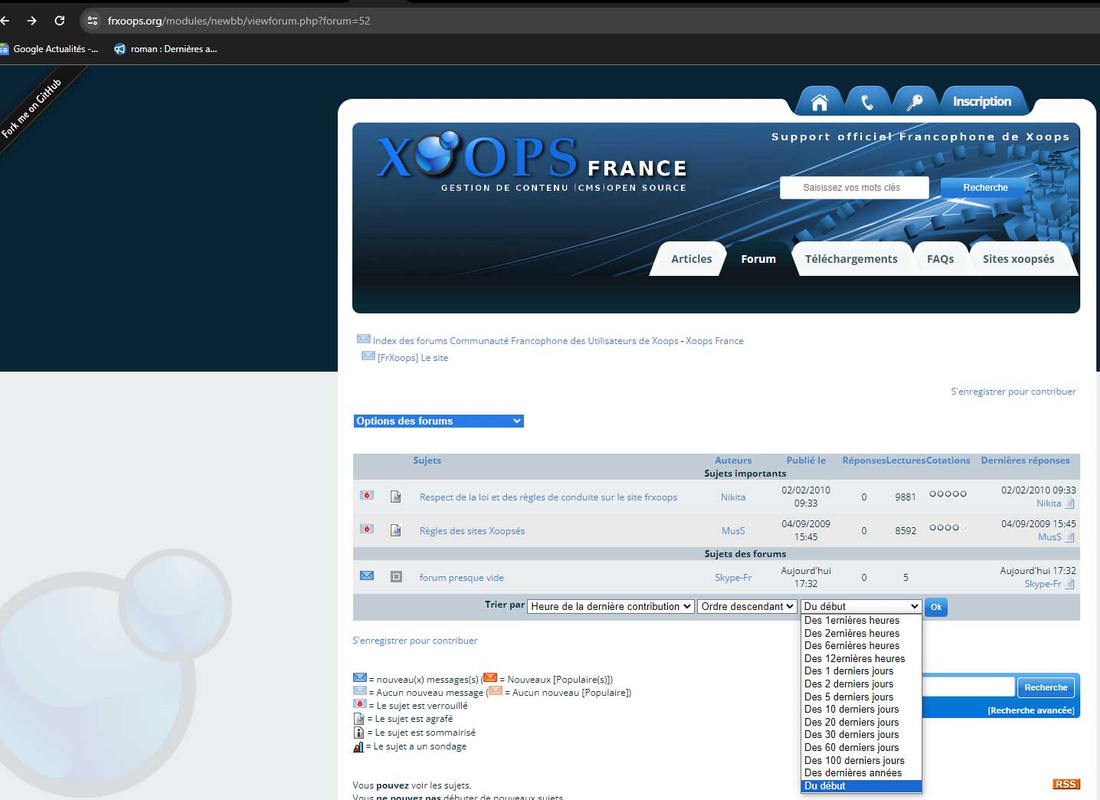
Task: Open author Skype-Fr profile in Auteurs column
Action: [733, 578]
